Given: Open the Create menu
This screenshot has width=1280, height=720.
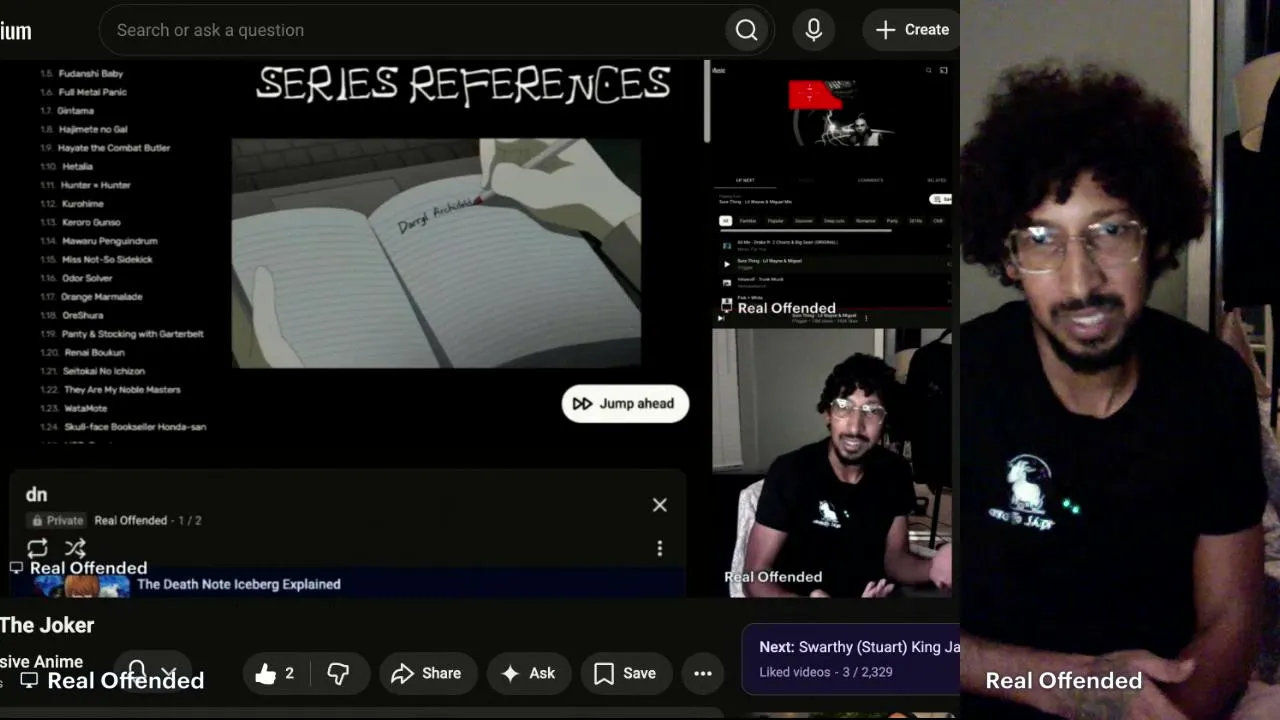Looking at the screenshot, I should (x=911, y=30).
